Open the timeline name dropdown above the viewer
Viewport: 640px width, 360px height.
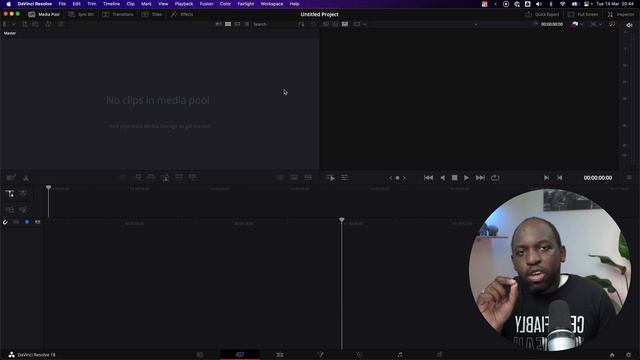[x=476, y=24]
